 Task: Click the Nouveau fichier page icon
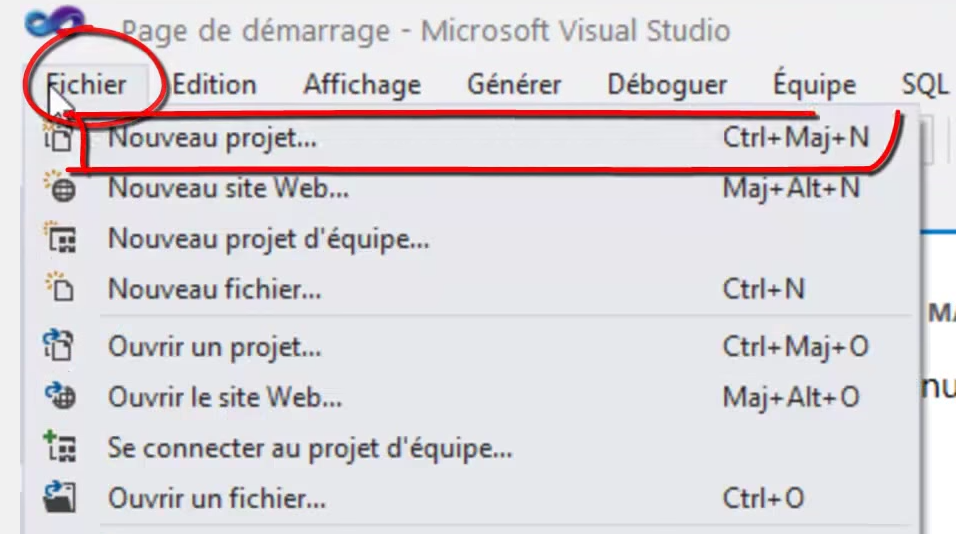60,287
